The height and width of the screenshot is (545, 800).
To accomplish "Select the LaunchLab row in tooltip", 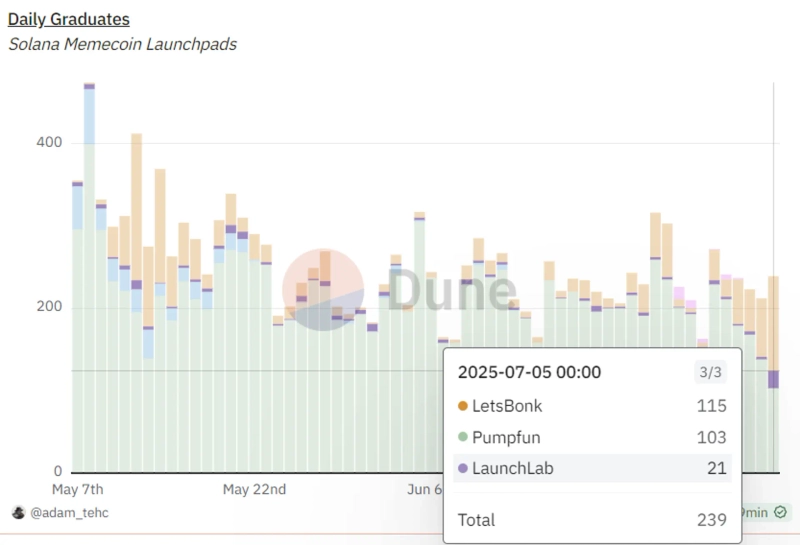I will click(x=592, y=468).
